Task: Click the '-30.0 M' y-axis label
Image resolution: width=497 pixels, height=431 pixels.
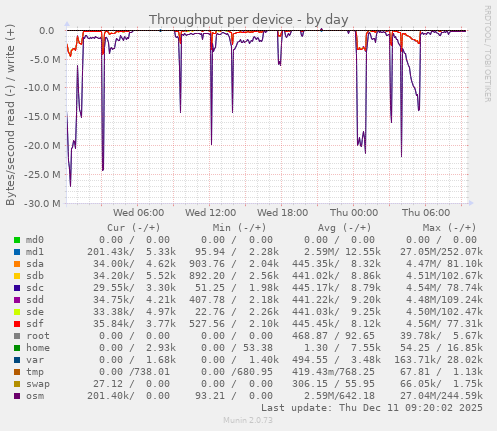Action: 42,203
